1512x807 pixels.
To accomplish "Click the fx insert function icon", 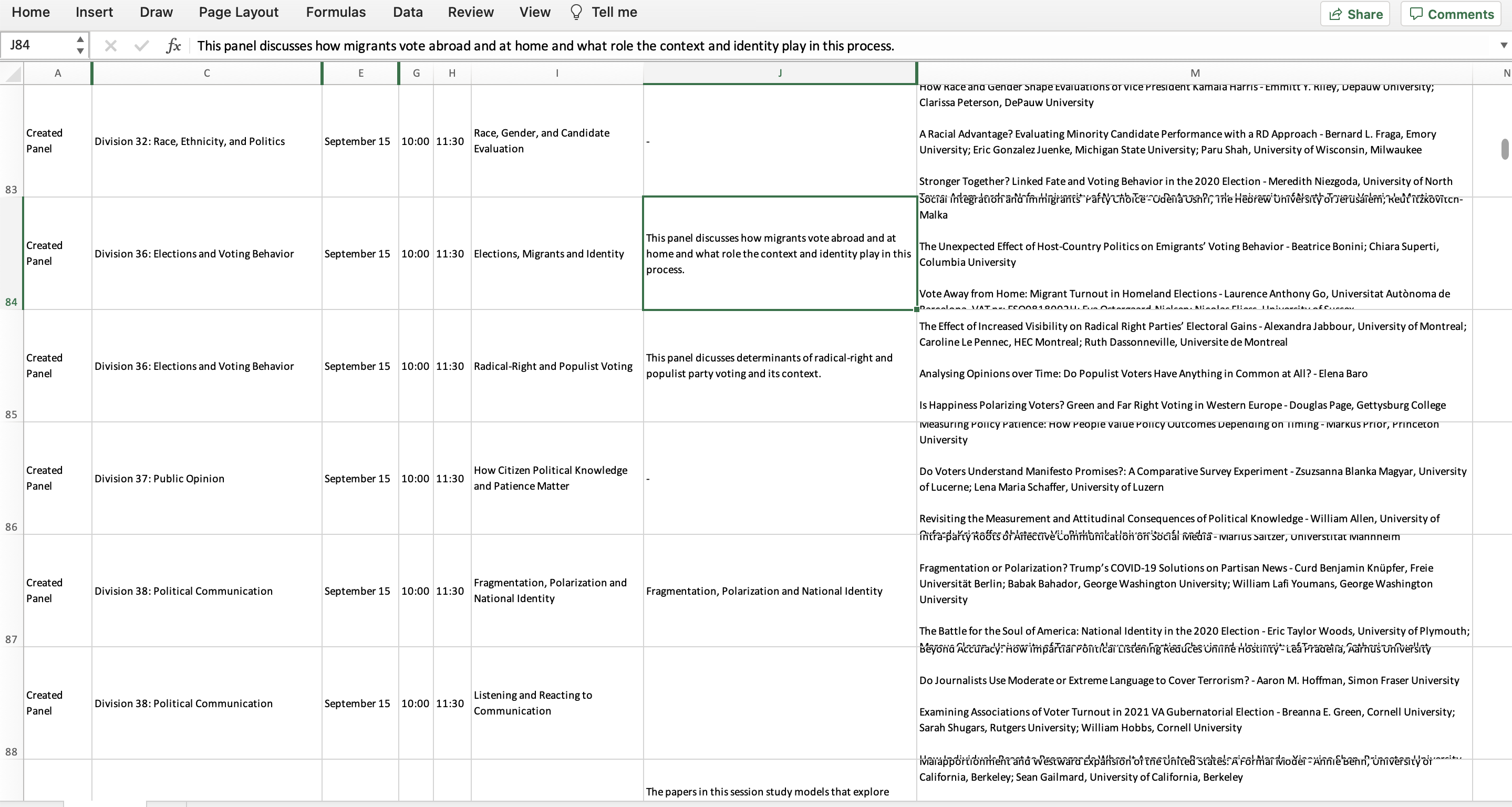I will [173, 46].
